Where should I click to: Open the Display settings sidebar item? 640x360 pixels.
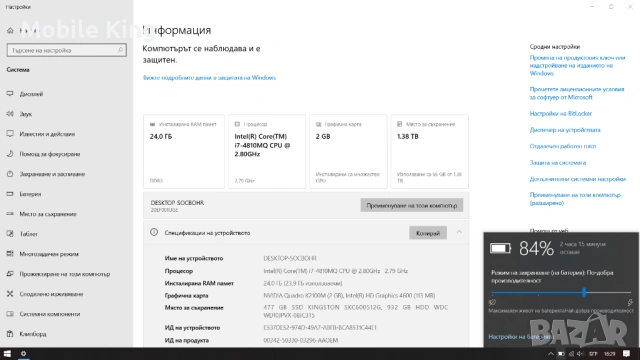point(31,94)
